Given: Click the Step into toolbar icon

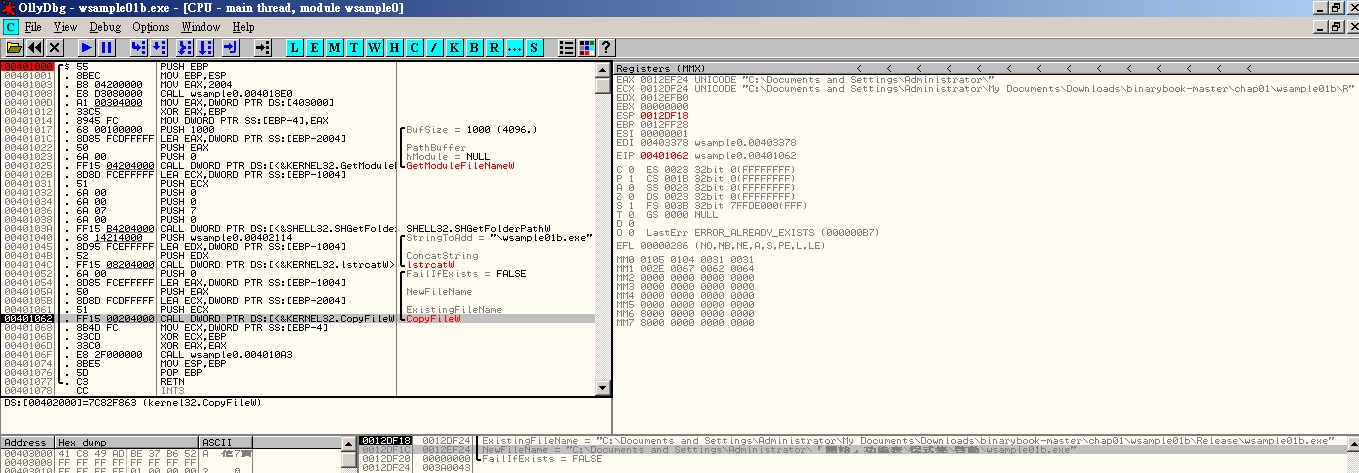Looking at the screenshot, I should 139,48.
